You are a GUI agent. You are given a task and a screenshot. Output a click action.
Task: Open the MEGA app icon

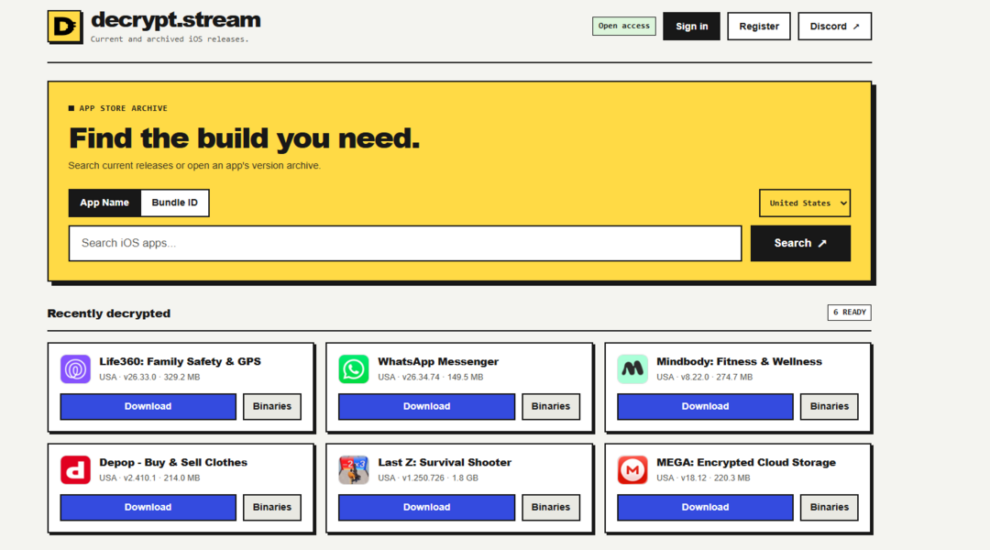pyautogui.click(x=633, y=470)
